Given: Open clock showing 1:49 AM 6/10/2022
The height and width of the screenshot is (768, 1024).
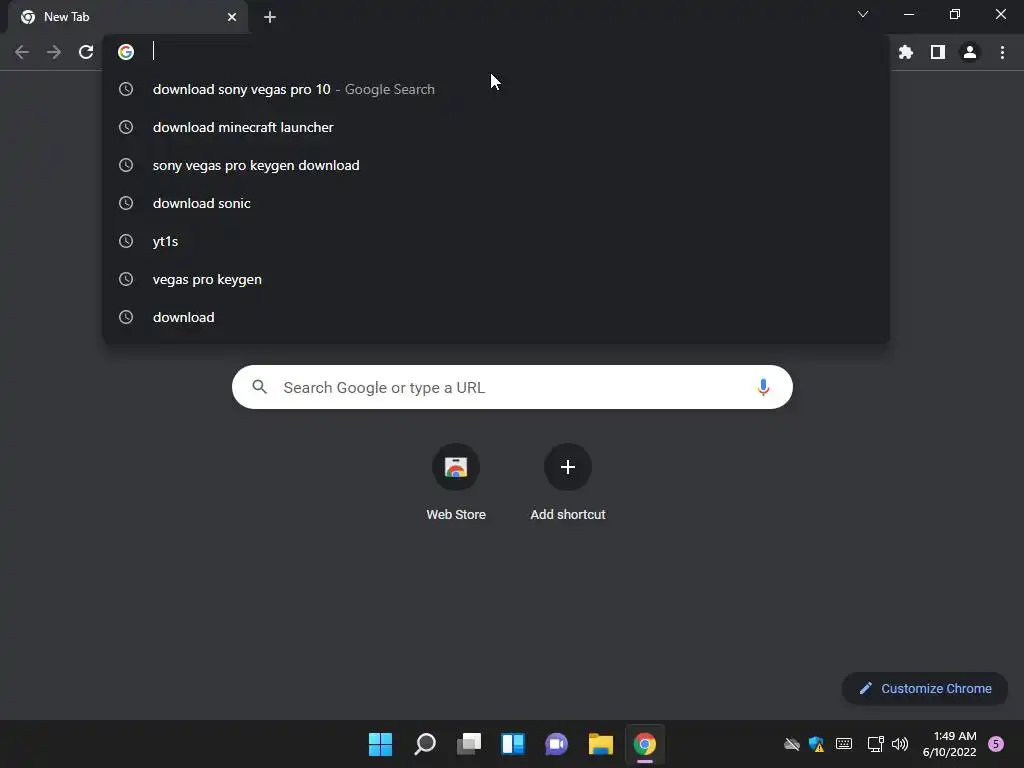Looking at the screenshot, I should click(950, 744).
